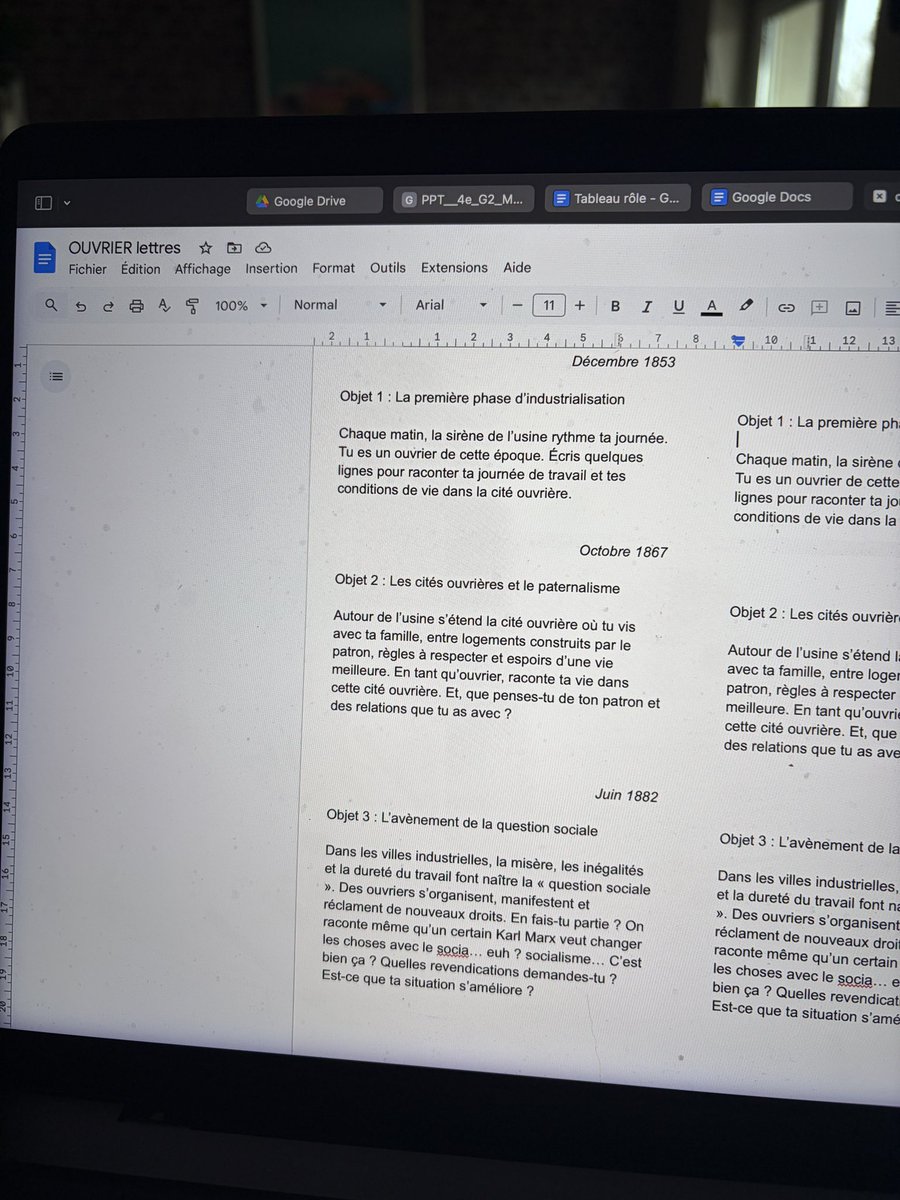This screenshot has height=1200, width=900.
Task: Switch to the Google Drive tab
Action: [x=314, y=201]
